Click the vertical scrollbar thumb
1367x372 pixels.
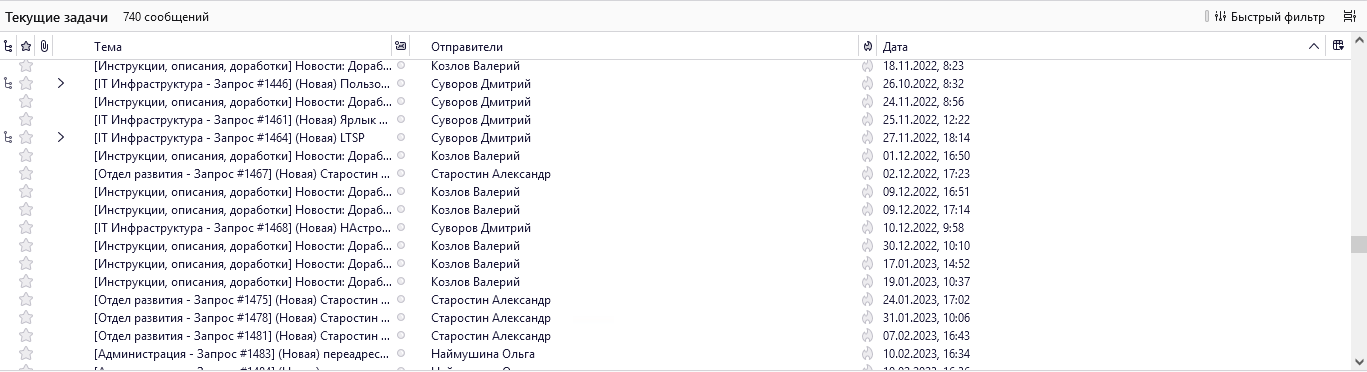coord(1358,245)
